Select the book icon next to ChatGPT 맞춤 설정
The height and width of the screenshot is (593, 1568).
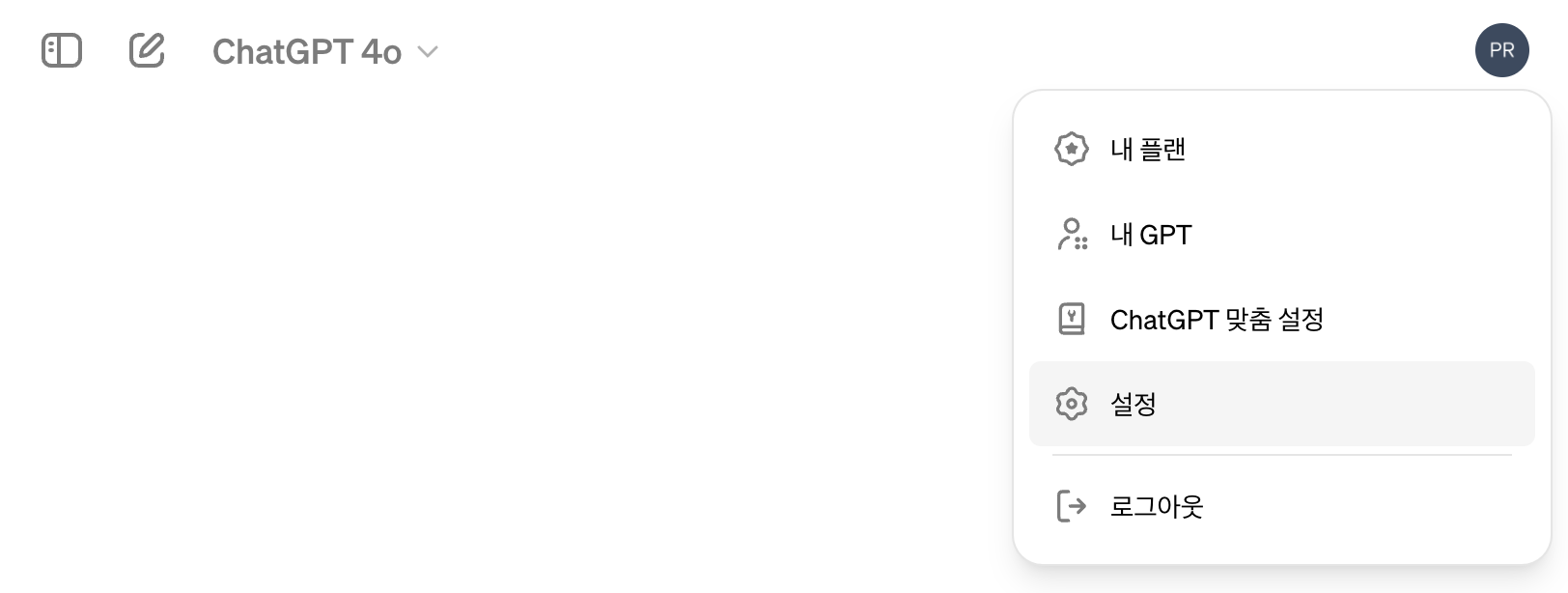1072,319
